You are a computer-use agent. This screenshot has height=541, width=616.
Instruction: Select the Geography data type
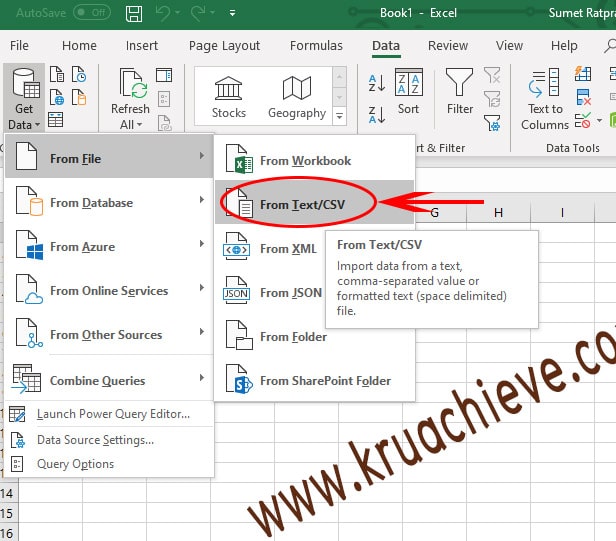point(297,97)
